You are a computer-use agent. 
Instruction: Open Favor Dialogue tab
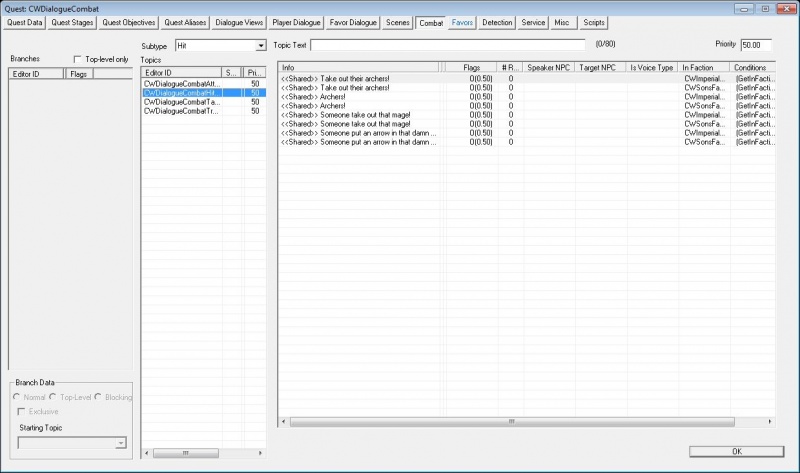pos(353,22)
